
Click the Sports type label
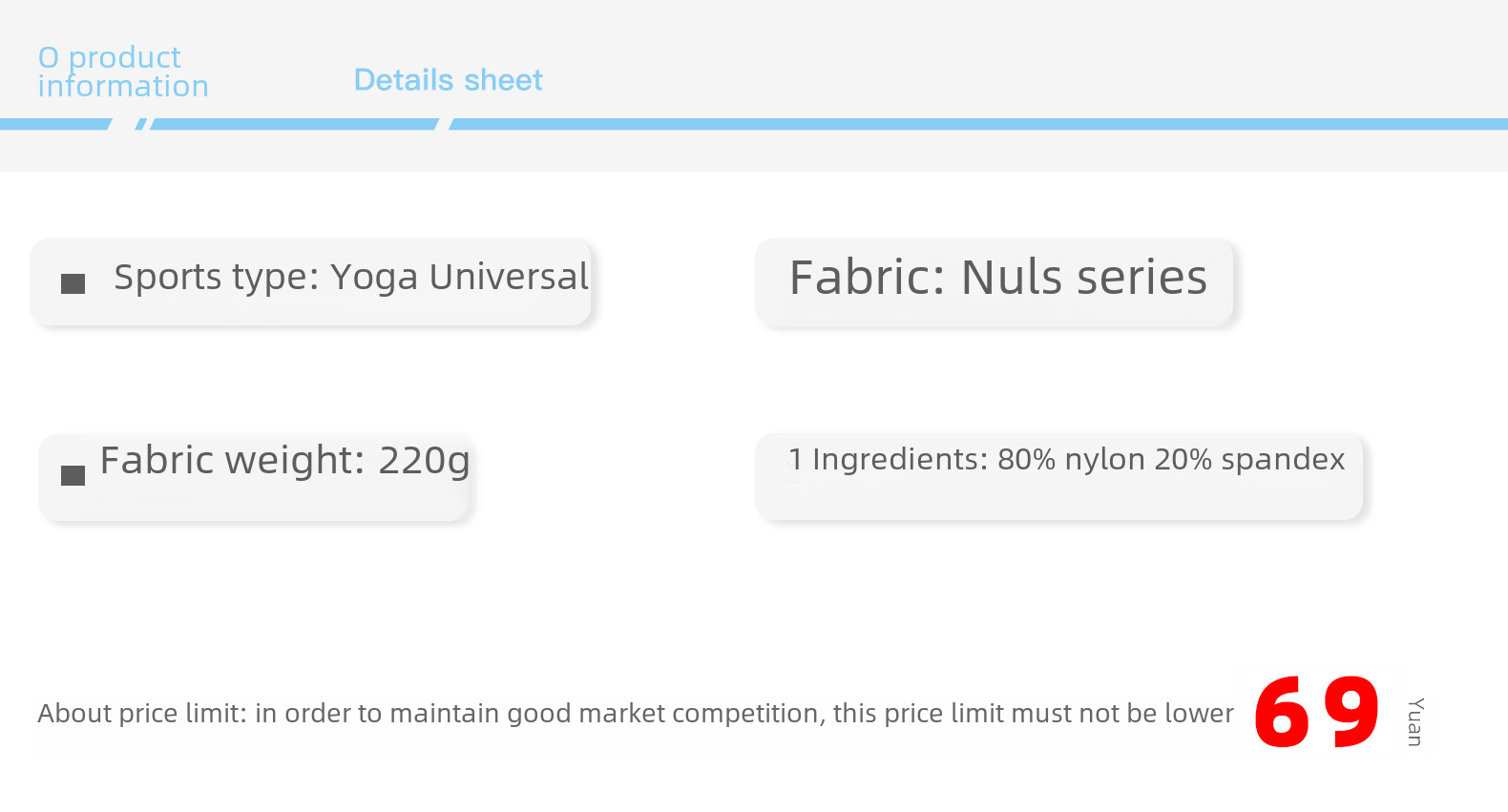216,278
